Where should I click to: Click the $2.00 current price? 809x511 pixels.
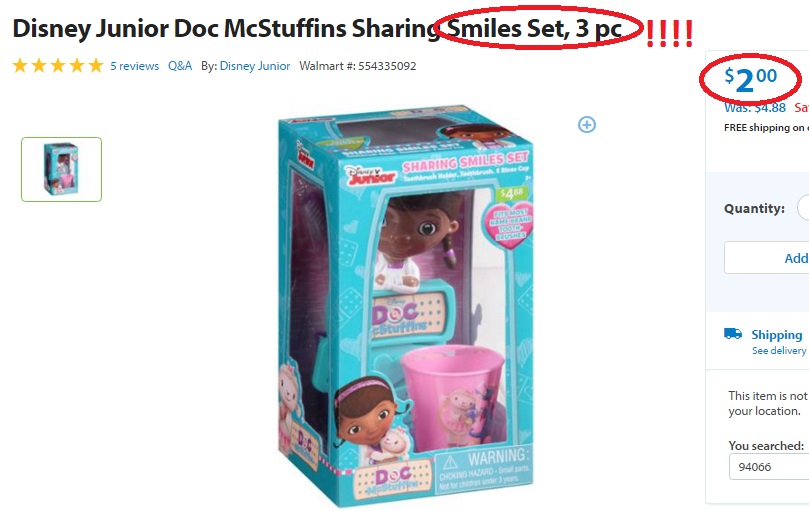click(x=751, y=79)
